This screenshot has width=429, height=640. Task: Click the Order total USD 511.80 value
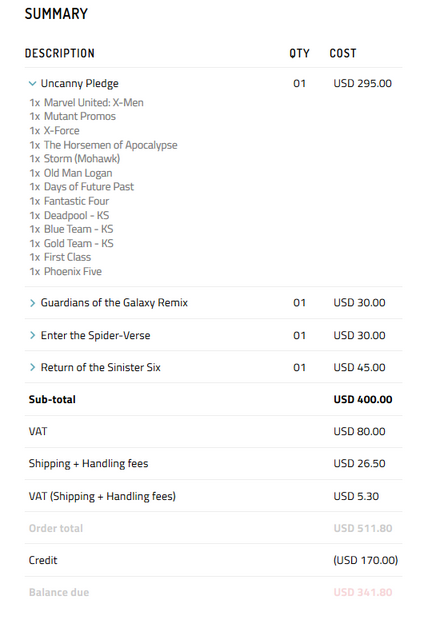362,528
